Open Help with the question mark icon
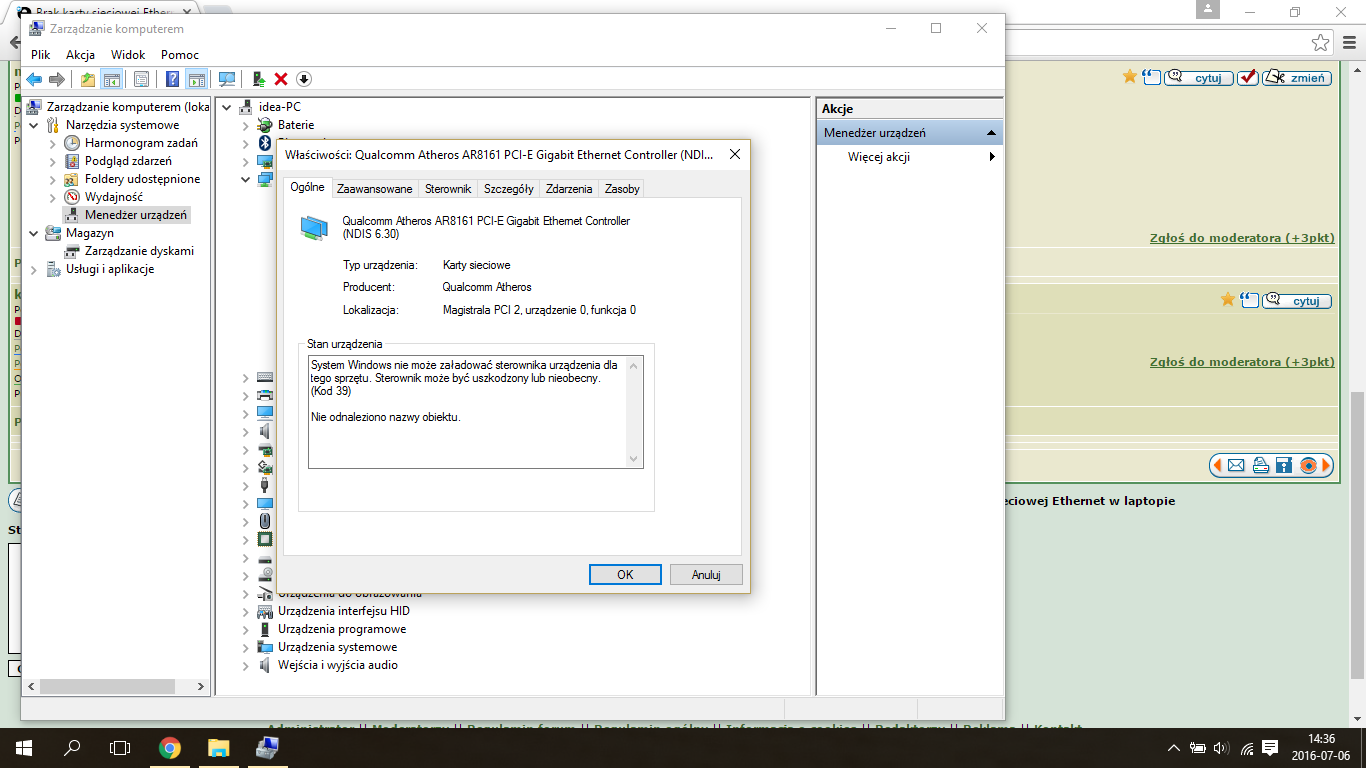The image size is (1366, 768). tap(173, 80)
